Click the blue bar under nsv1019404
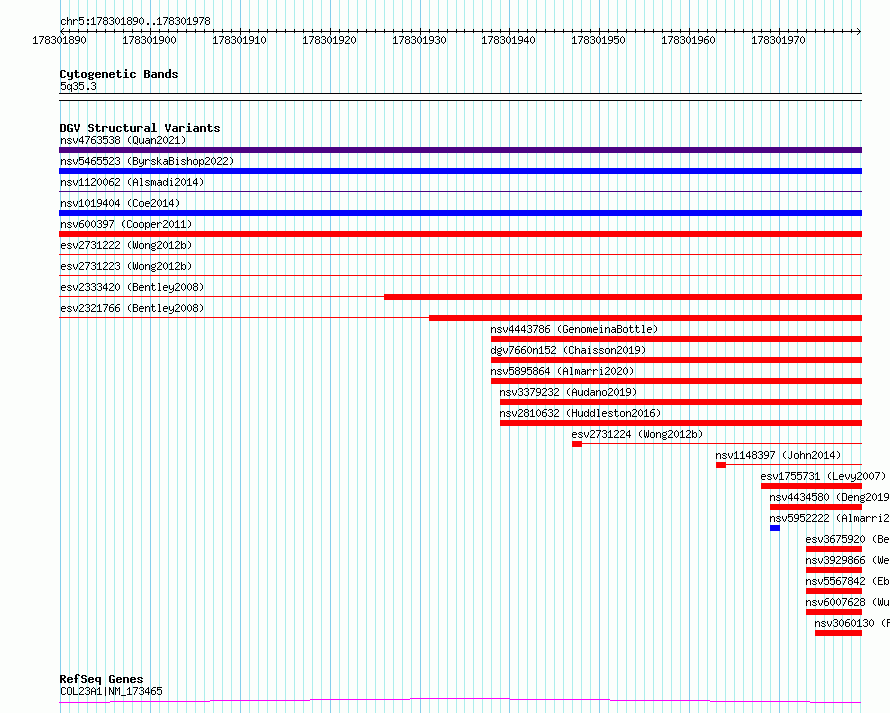890x713 pixels. click(x=460, y=213)
